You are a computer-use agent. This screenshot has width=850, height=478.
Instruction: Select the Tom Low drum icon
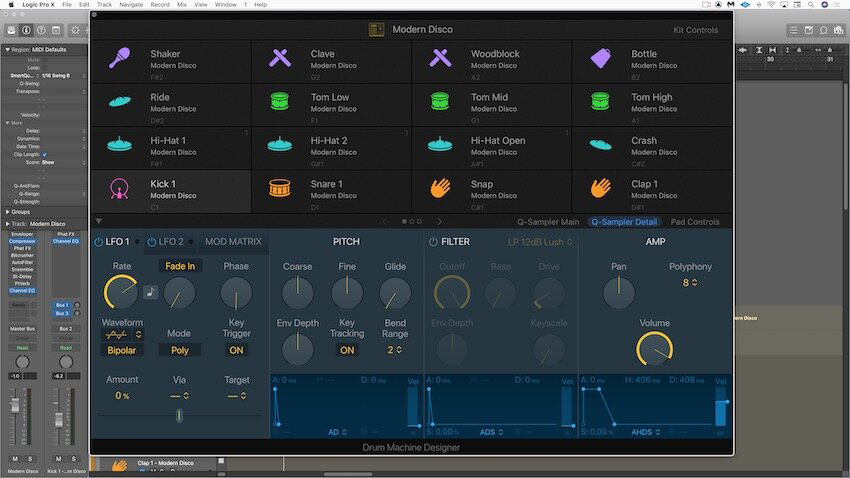(280, 101)
